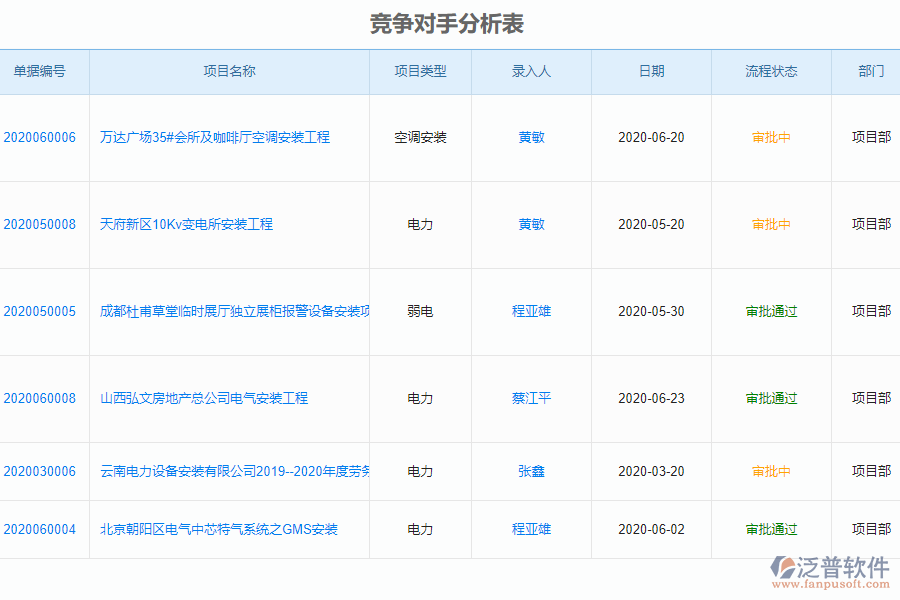The width and height of the screenshot is (900, 600).
Task: Select recorder 张鑫
Action: point(531,471)
